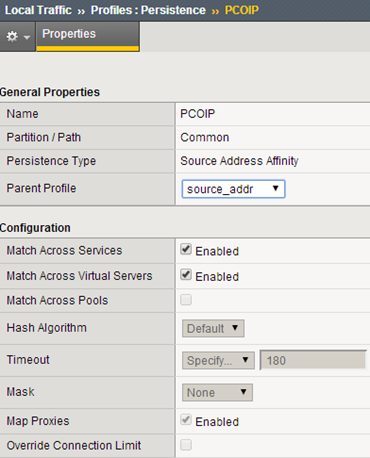Open the gear settings menu
The image size is (370, 458).
(18, 37)
